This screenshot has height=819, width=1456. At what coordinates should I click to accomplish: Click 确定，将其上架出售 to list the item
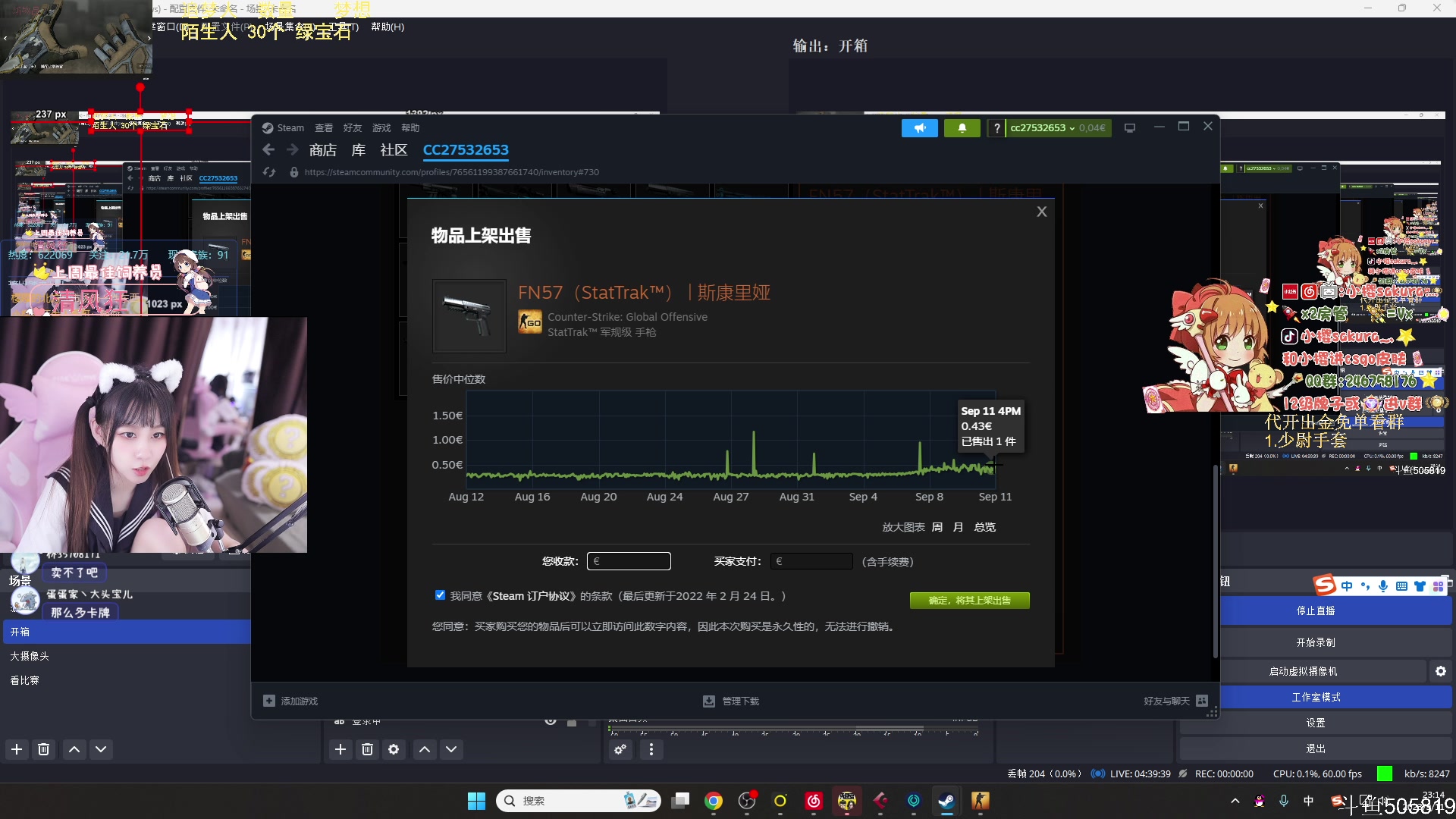[x=969, y=600]
